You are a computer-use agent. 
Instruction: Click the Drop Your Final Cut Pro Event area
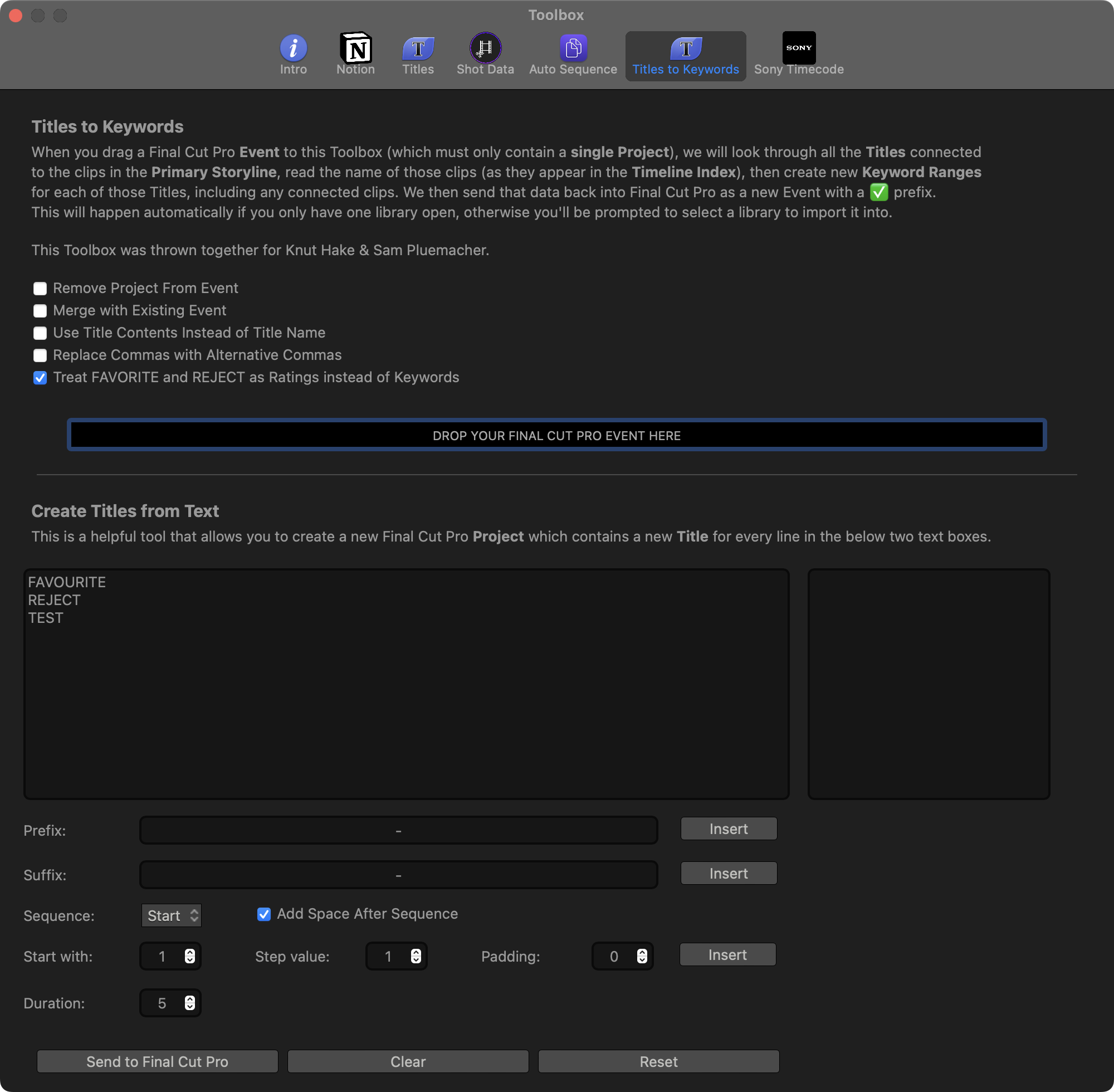556,435
